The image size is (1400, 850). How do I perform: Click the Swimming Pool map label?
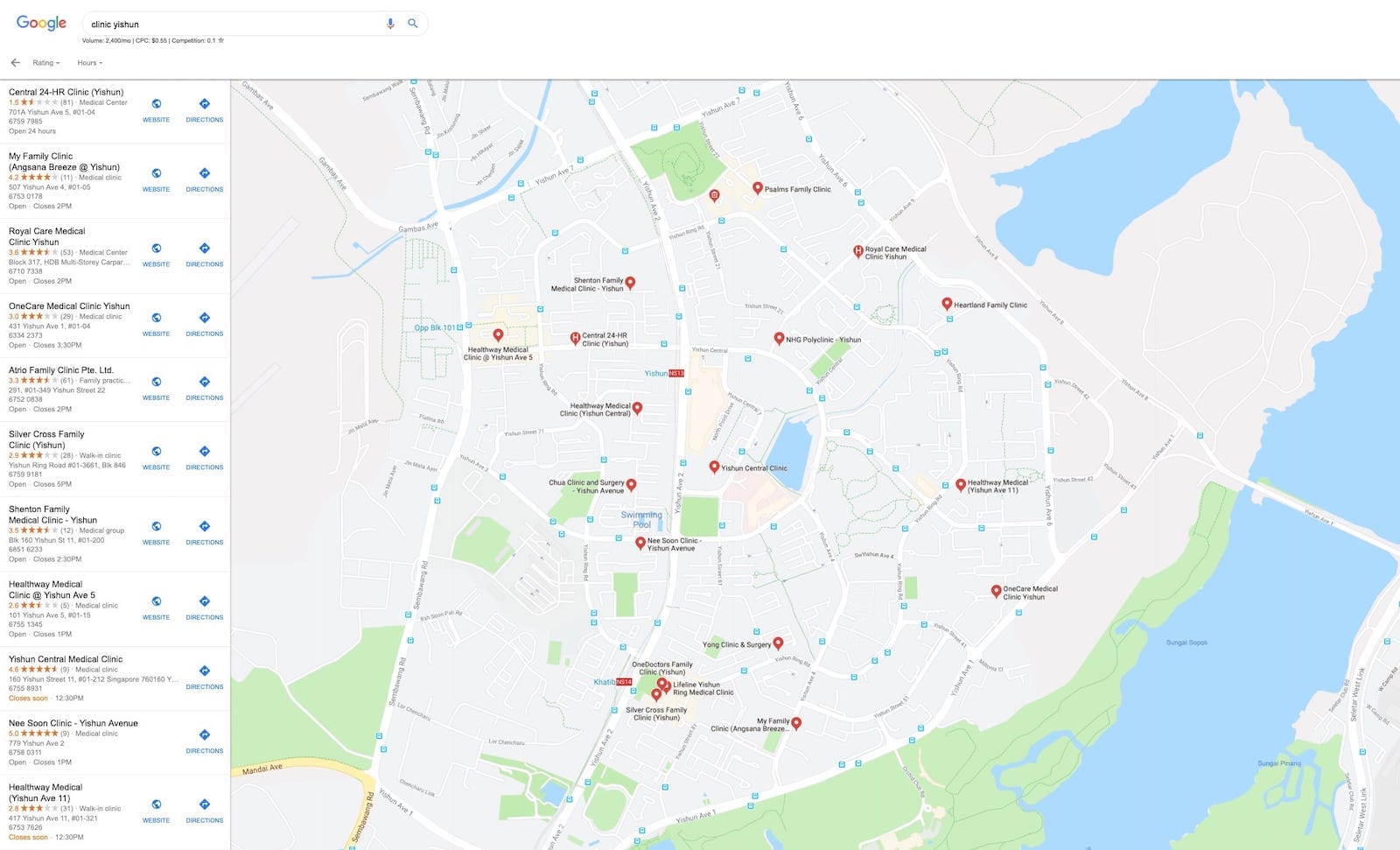[x=641, y=520]
